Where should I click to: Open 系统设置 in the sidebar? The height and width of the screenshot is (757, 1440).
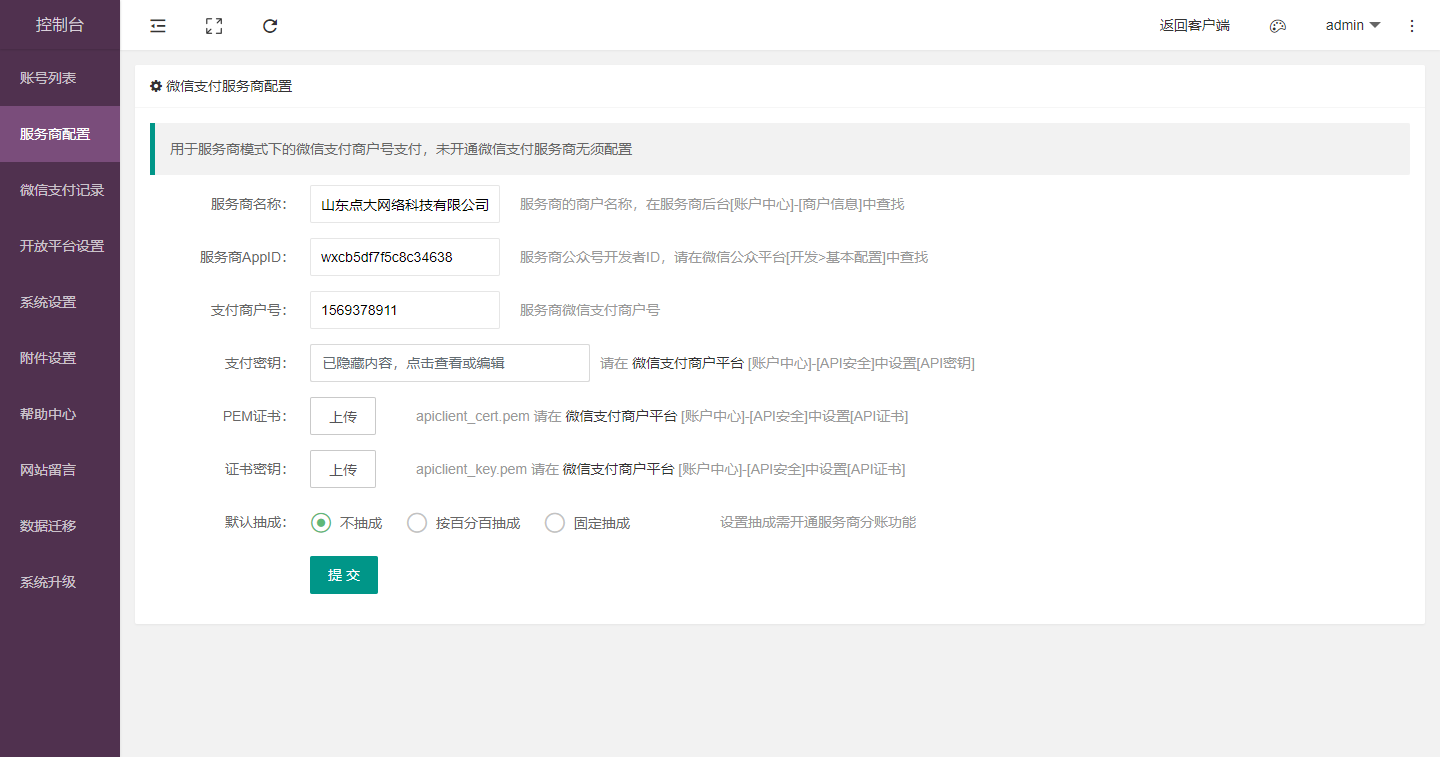point(60,302)
